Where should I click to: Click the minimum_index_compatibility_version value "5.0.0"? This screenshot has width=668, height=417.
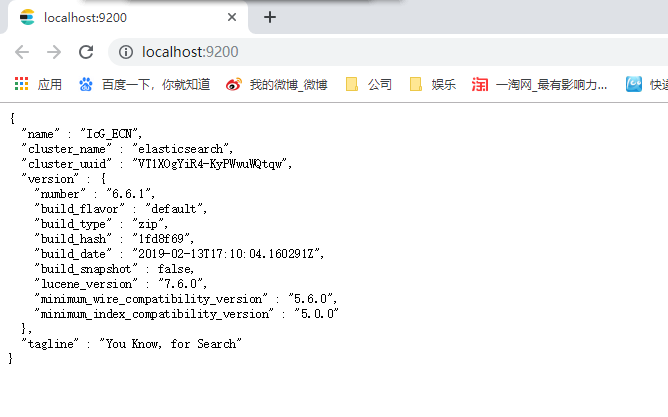(x=317, y=313)
